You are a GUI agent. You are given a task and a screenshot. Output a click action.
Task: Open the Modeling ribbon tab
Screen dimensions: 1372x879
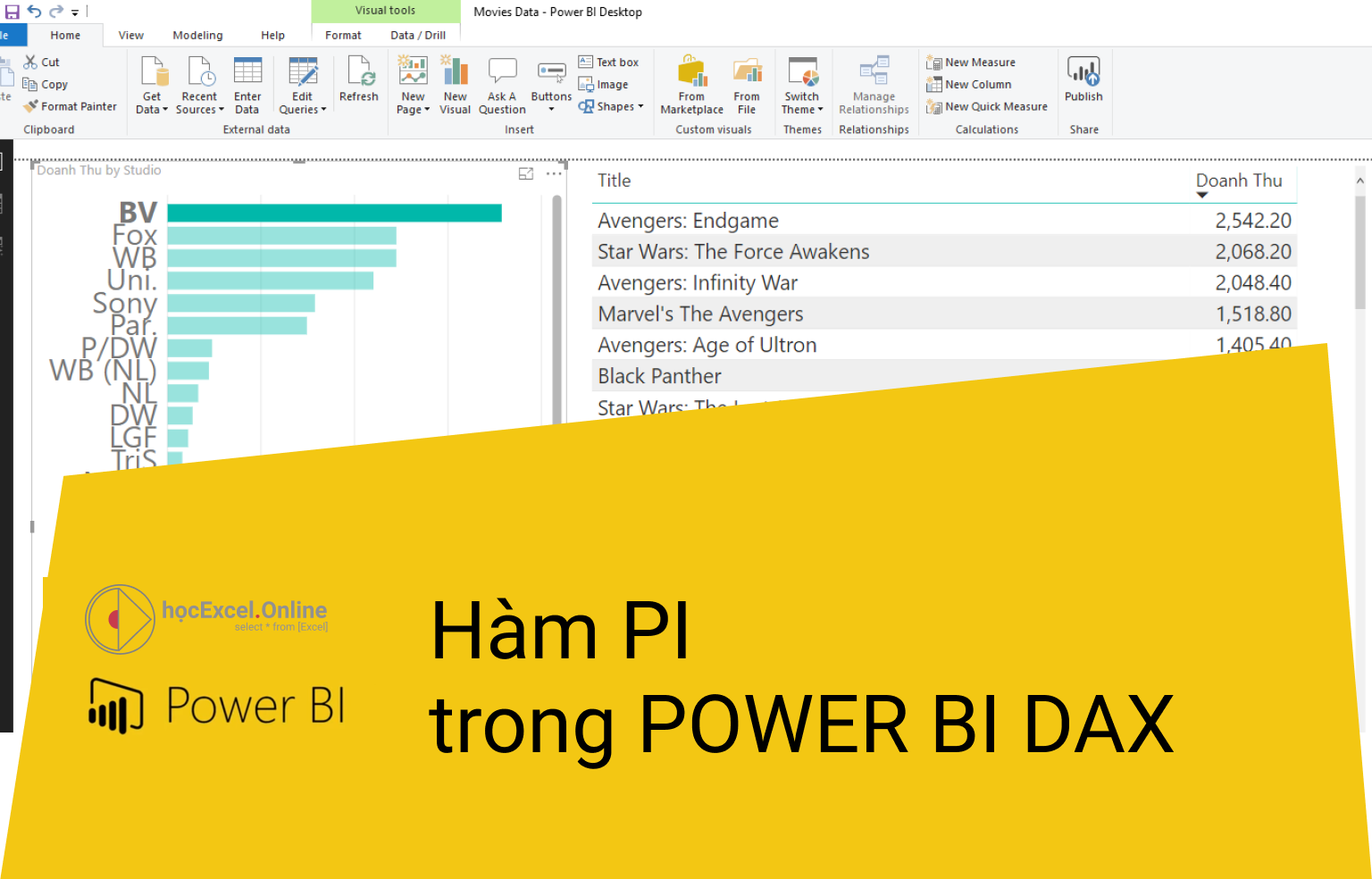[197, 35]
